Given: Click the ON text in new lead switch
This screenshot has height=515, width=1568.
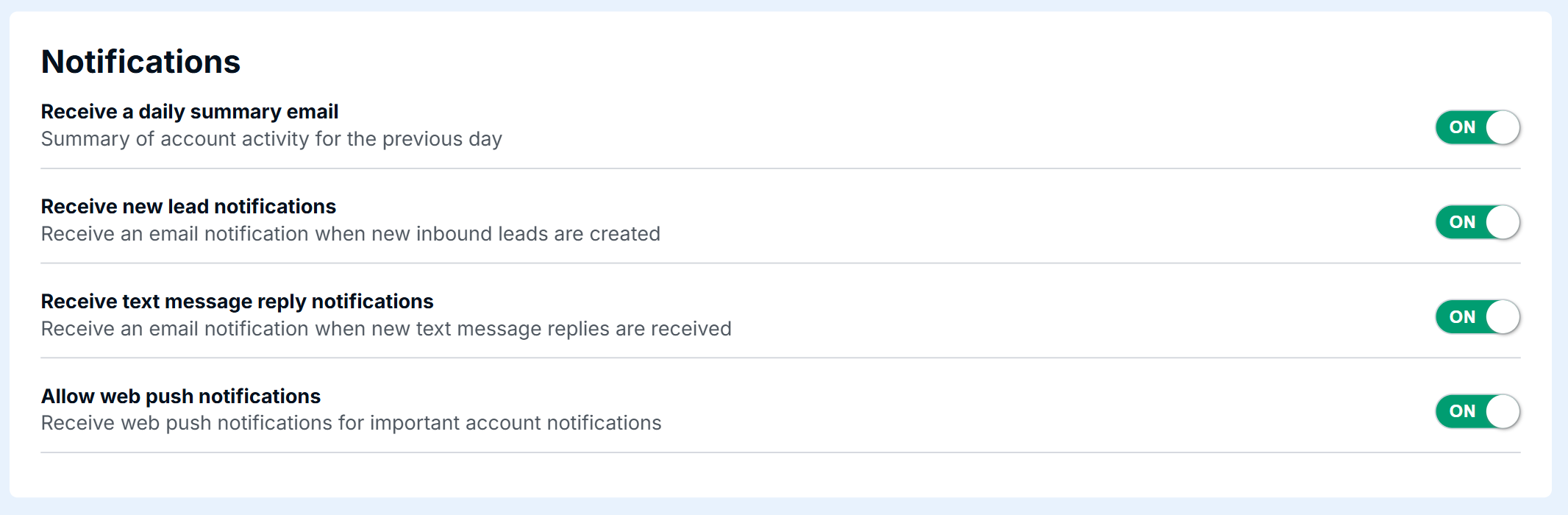Looking at the screenshot, I should tap(1462, 222).
